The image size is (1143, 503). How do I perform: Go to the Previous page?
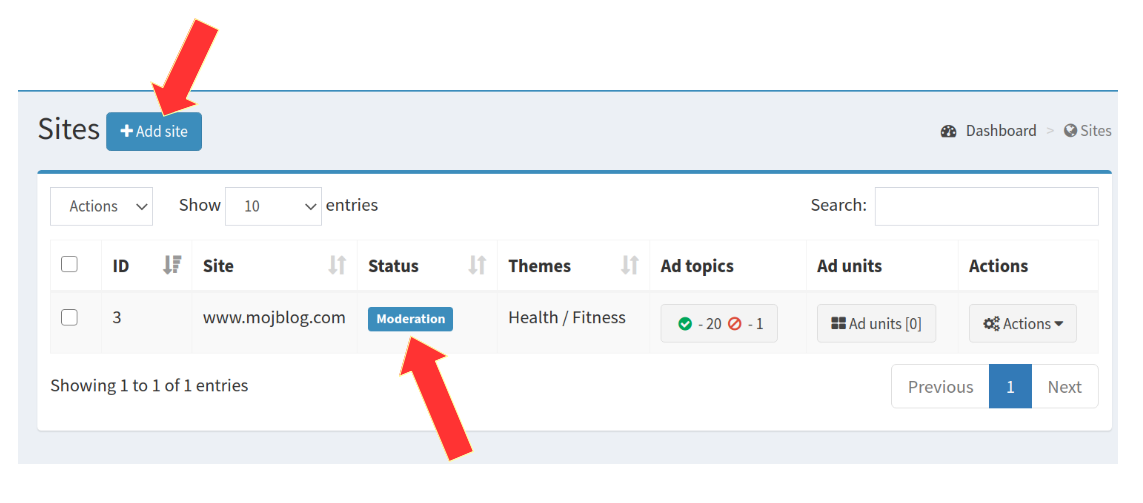tap(940, 386)
